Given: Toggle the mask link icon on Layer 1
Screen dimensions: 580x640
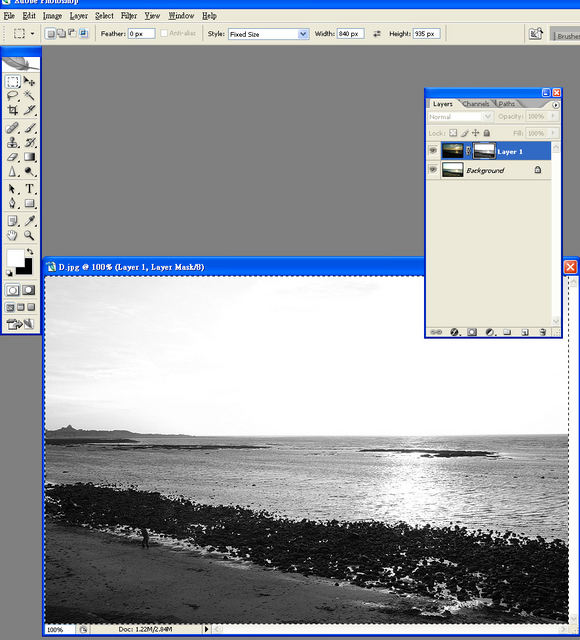Looking at the screenshot, I should [468, 151].
